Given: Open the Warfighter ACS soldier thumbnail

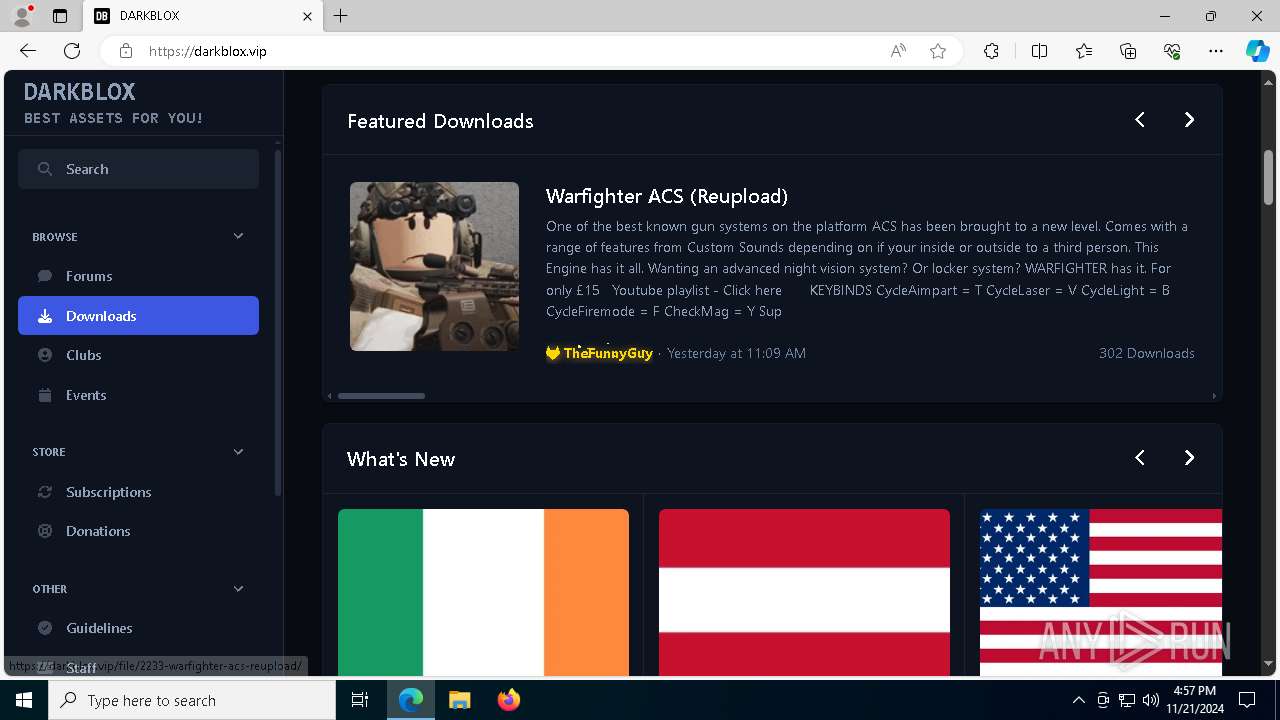Looking at the screenshot, I should [434, 266].
